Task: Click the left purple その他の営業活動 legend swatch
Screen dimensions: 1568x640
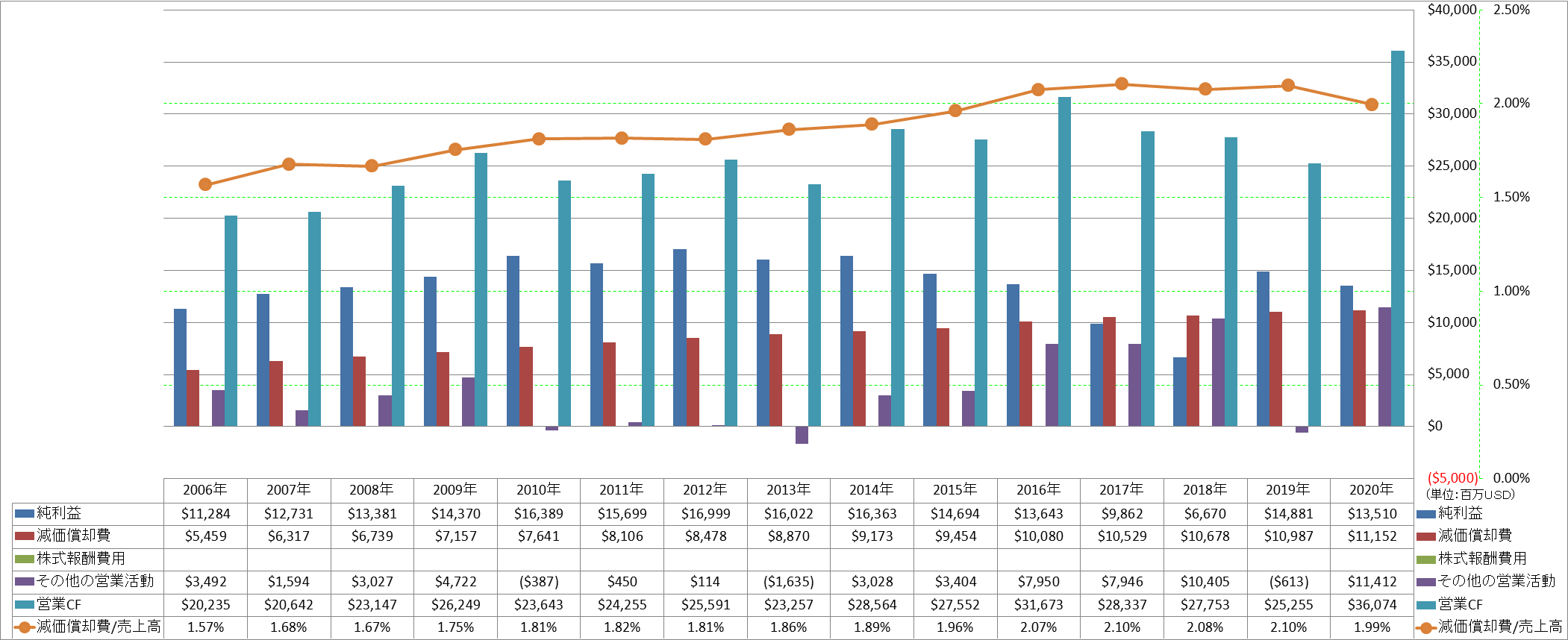Action: pyautogui.click(x=24, y=581)
